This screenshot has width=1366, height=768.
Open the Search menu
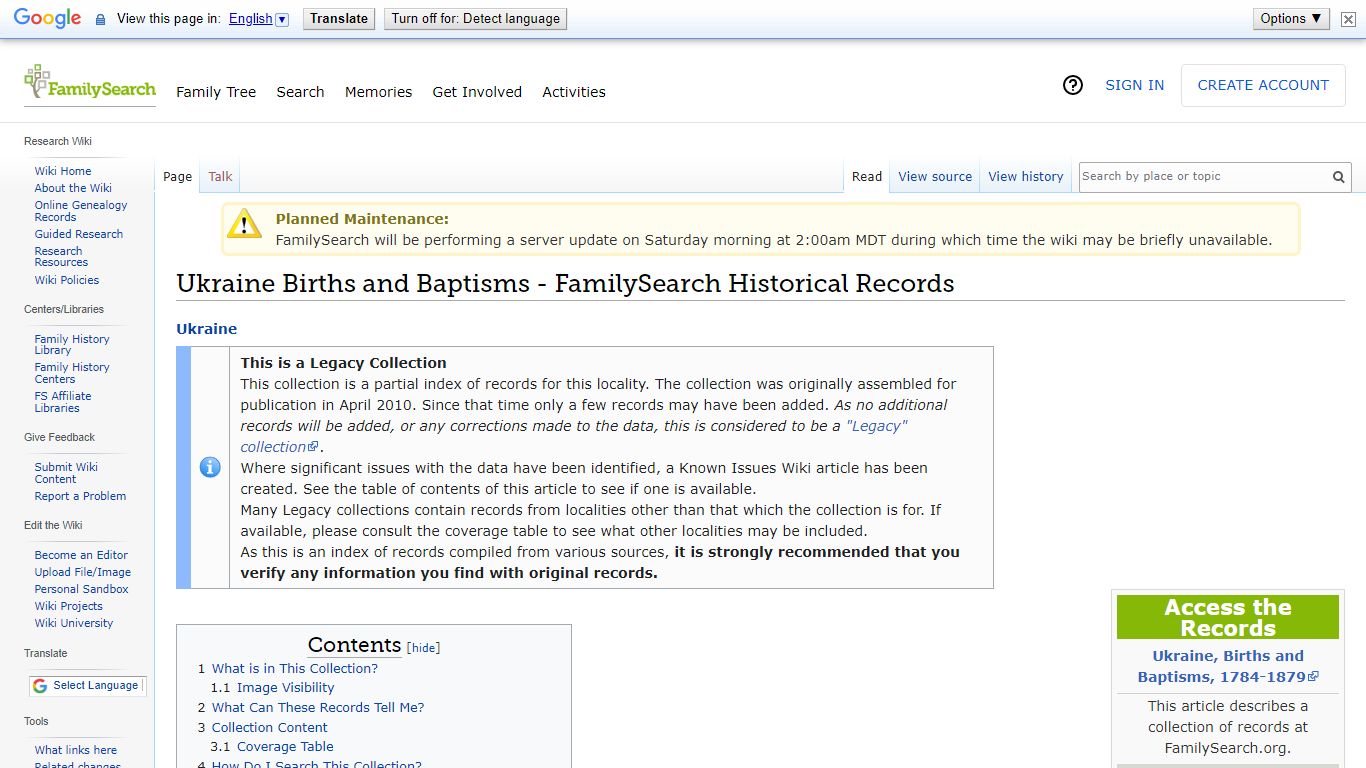pos(300,92)
